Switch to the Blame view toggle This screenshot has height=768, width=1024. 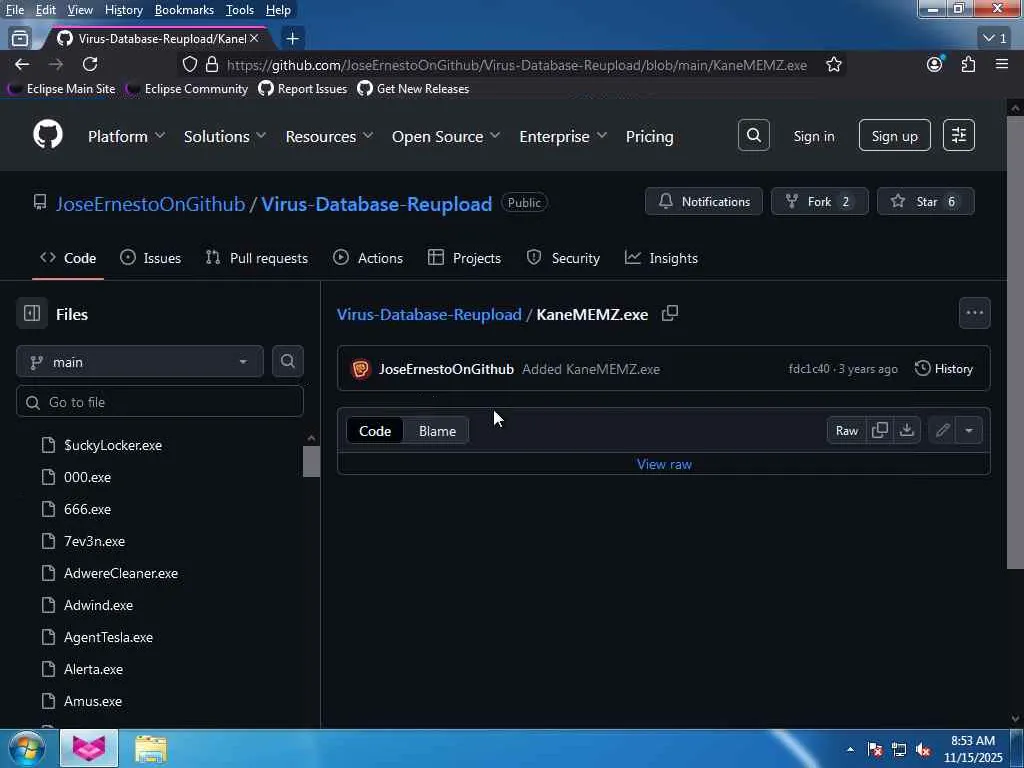pyautogui.click(x=437, y=431)
